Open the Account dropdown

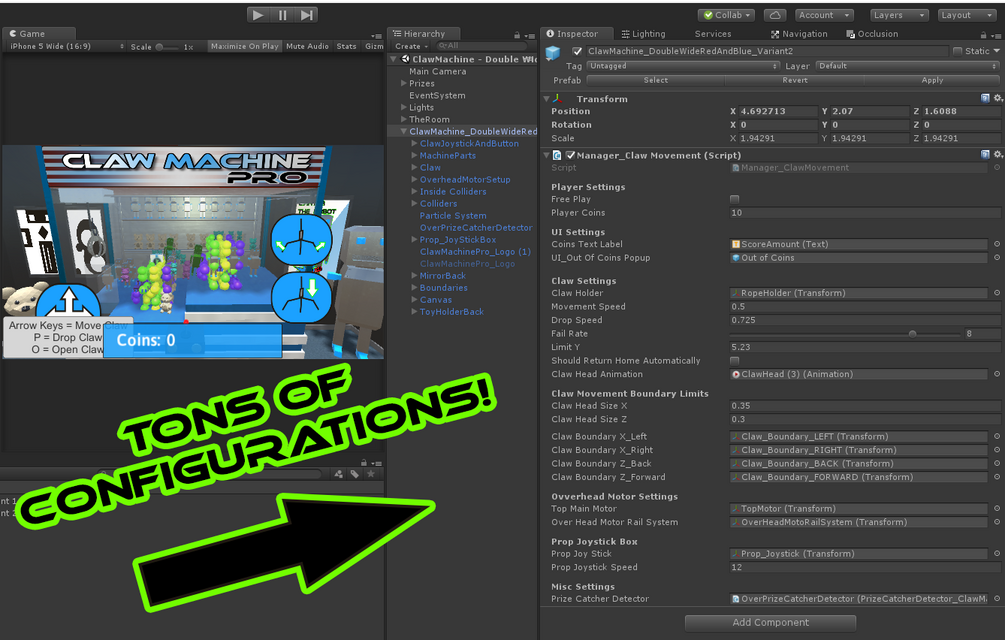[824, 15]
